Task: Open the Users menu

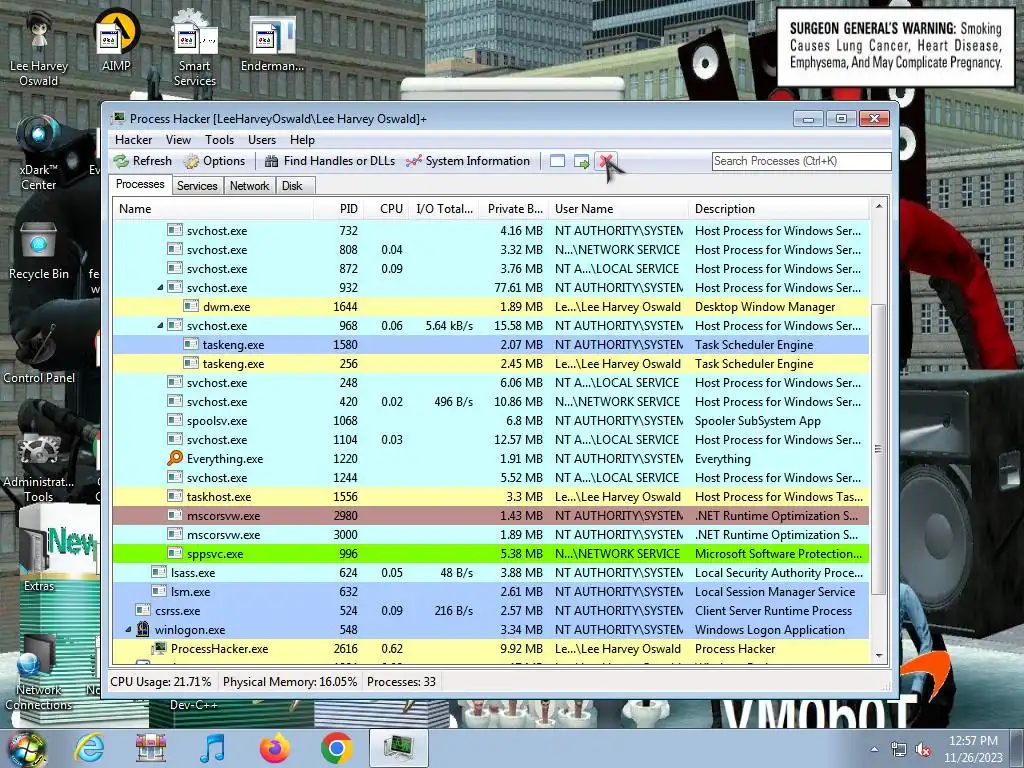Action: pos(262,140)
